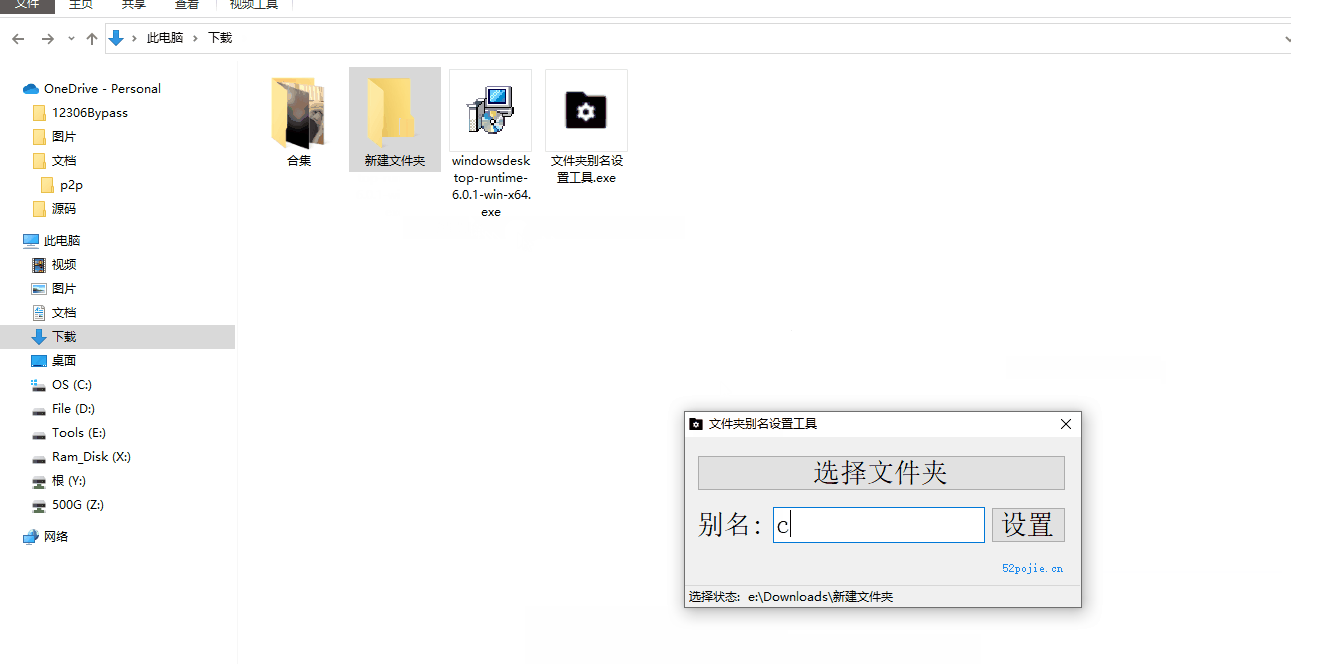Open OS (C:) drive
This screenshot has width=1341, height=664.
(71, 385)
